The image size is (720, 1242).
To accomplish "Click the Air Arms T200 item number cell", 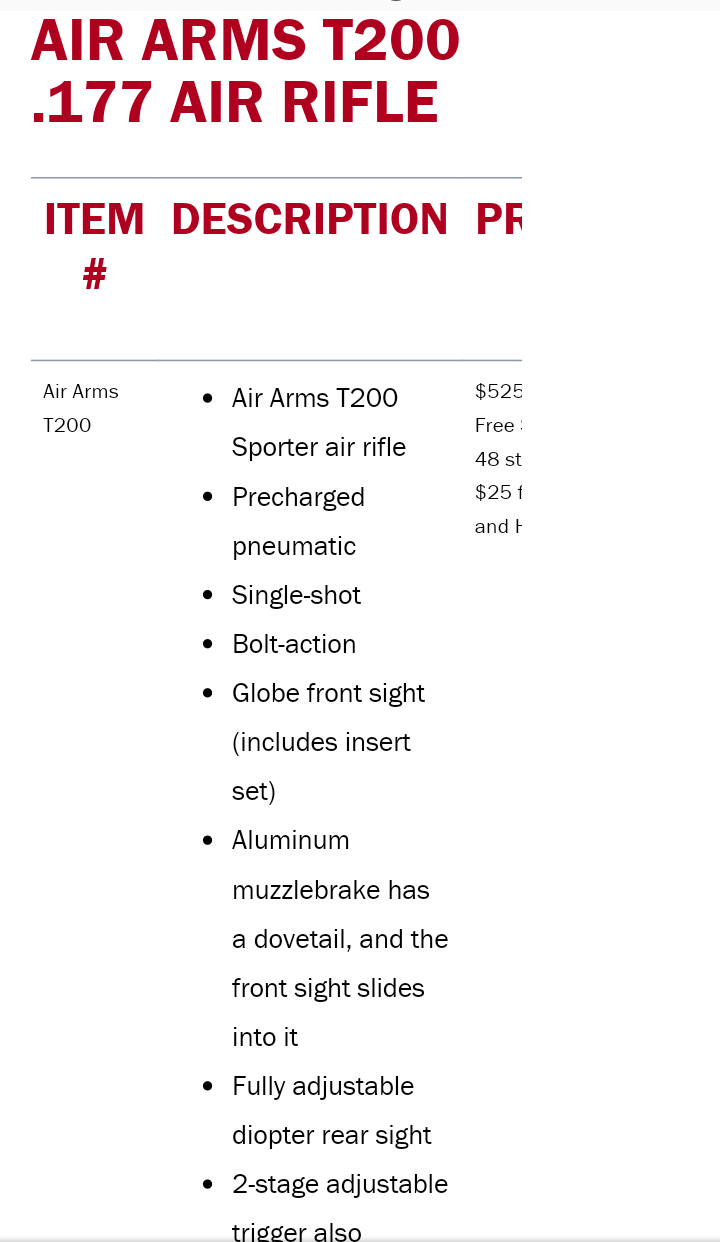I will click(x=81, y=408).
